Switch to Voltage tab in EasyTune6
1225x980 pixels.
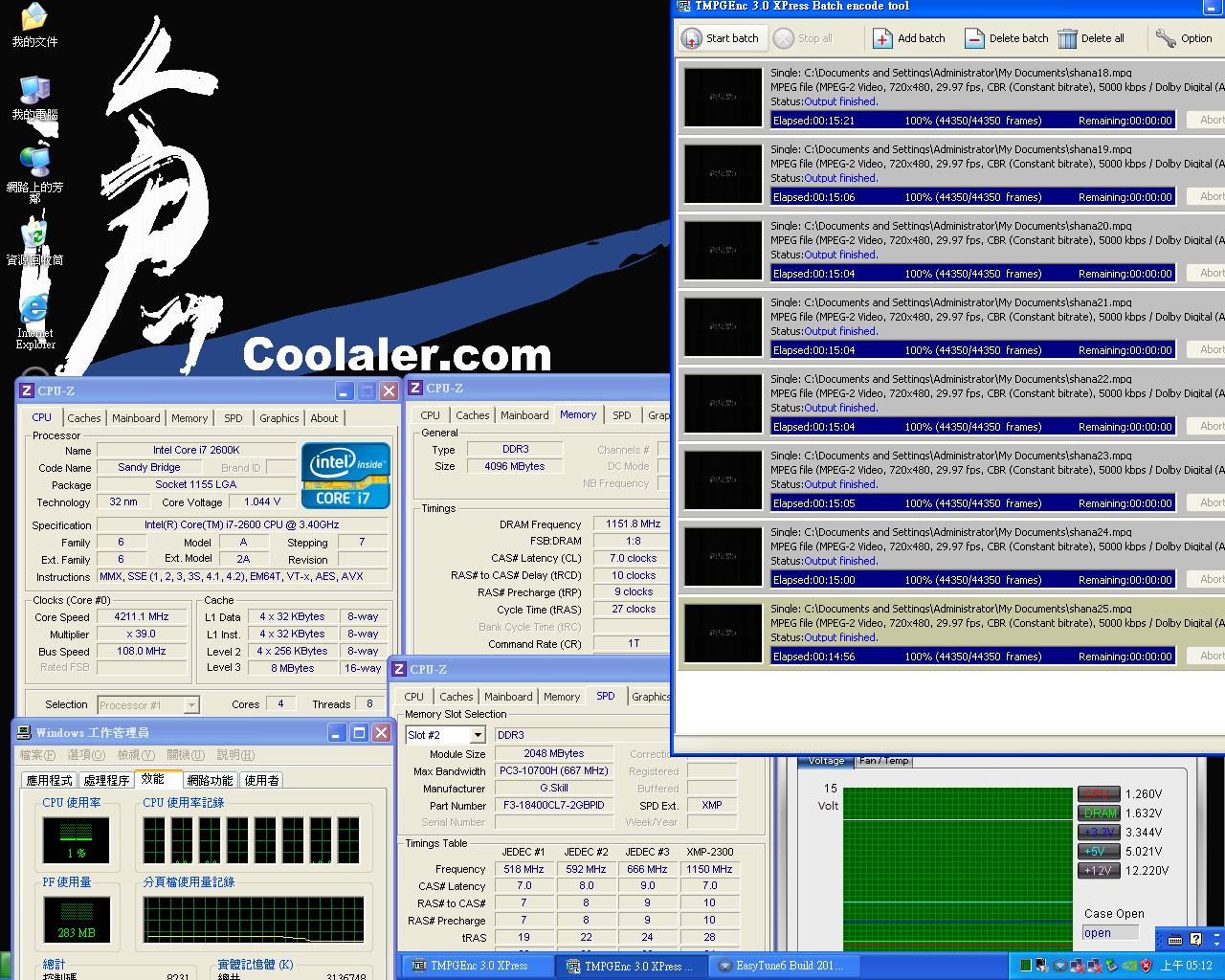826,761
